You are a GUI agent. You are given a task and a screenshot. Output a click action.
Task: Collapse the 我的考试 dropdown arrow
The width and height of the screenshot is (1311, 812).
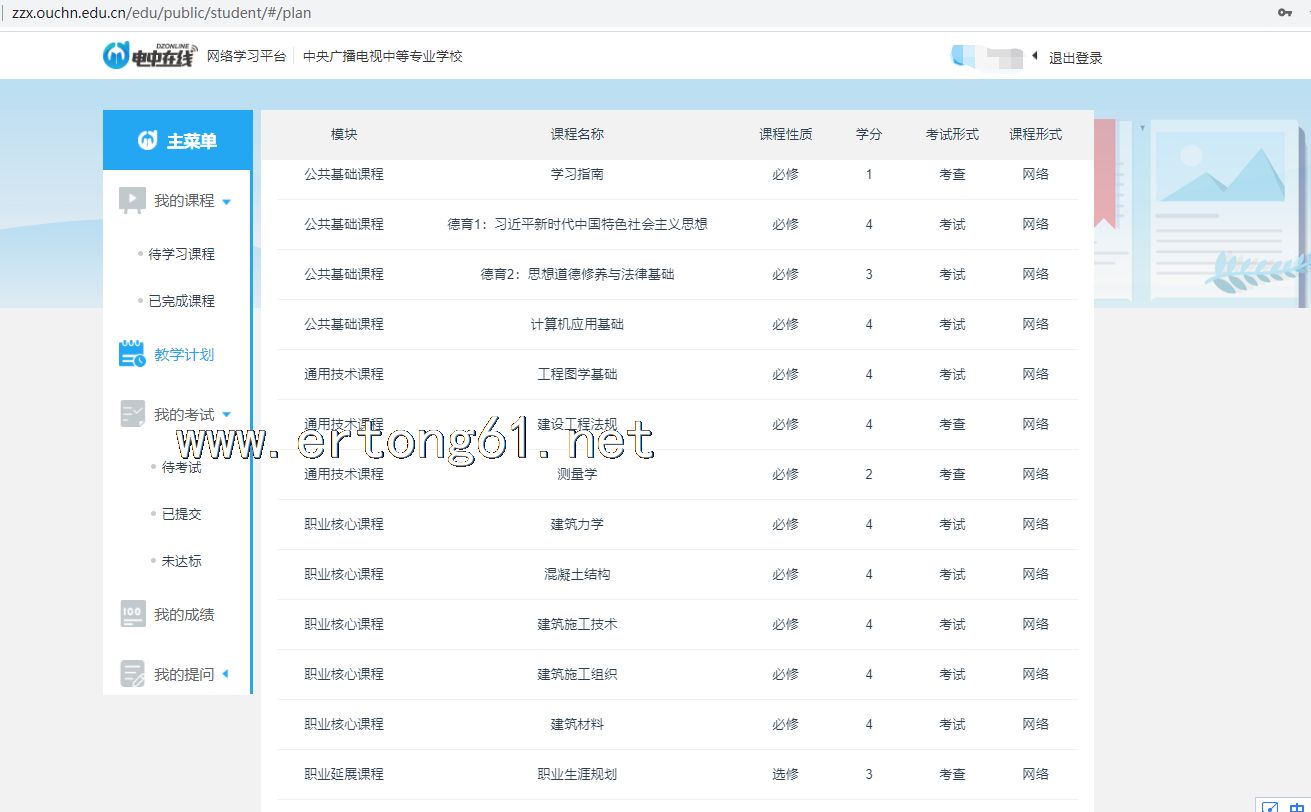(x=226, y=415)
